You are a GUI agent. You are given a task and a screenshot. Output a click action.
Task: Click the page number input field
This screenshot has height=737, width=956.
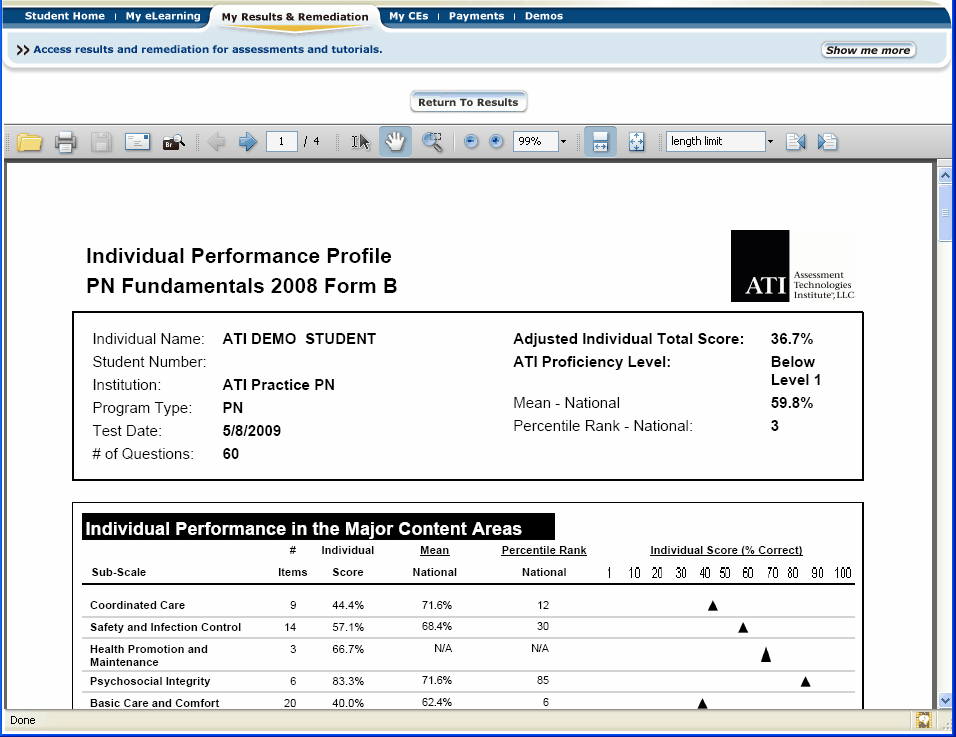pyautogui.click(x=282, y=141)
